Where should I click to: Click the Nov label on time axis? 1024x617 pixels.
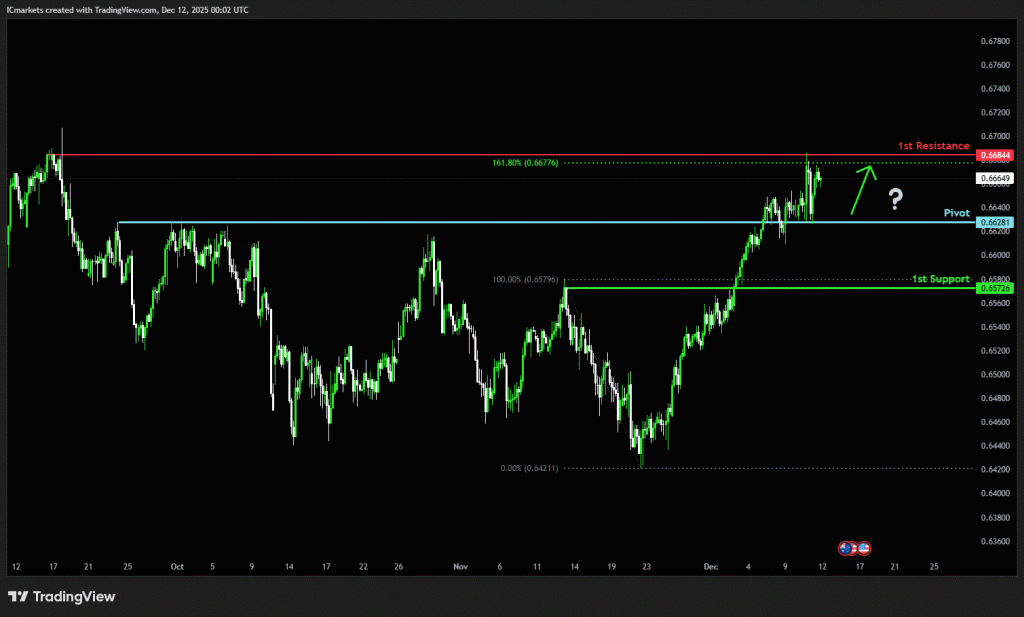460,566
